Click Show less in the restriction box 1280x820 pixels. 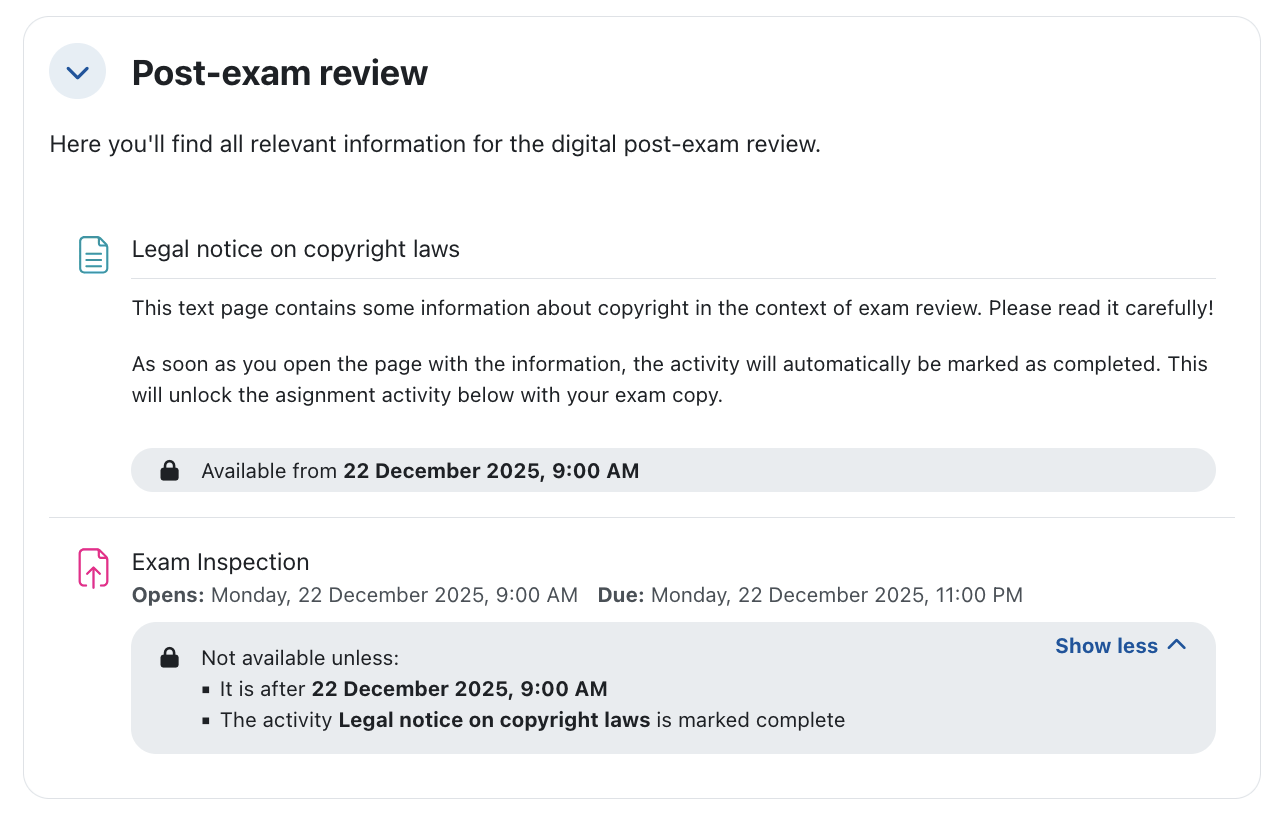pos(1106,646)
